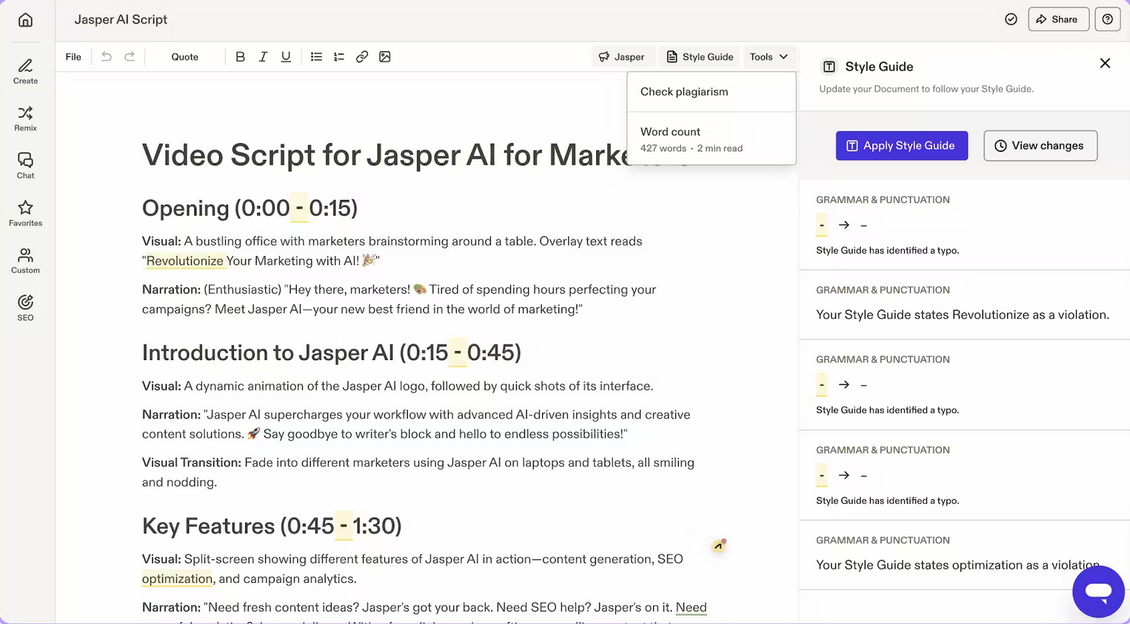The image size is (1130, 624).
Task: Insert a hyperlink from the toolbar
Action: (362, 57)
